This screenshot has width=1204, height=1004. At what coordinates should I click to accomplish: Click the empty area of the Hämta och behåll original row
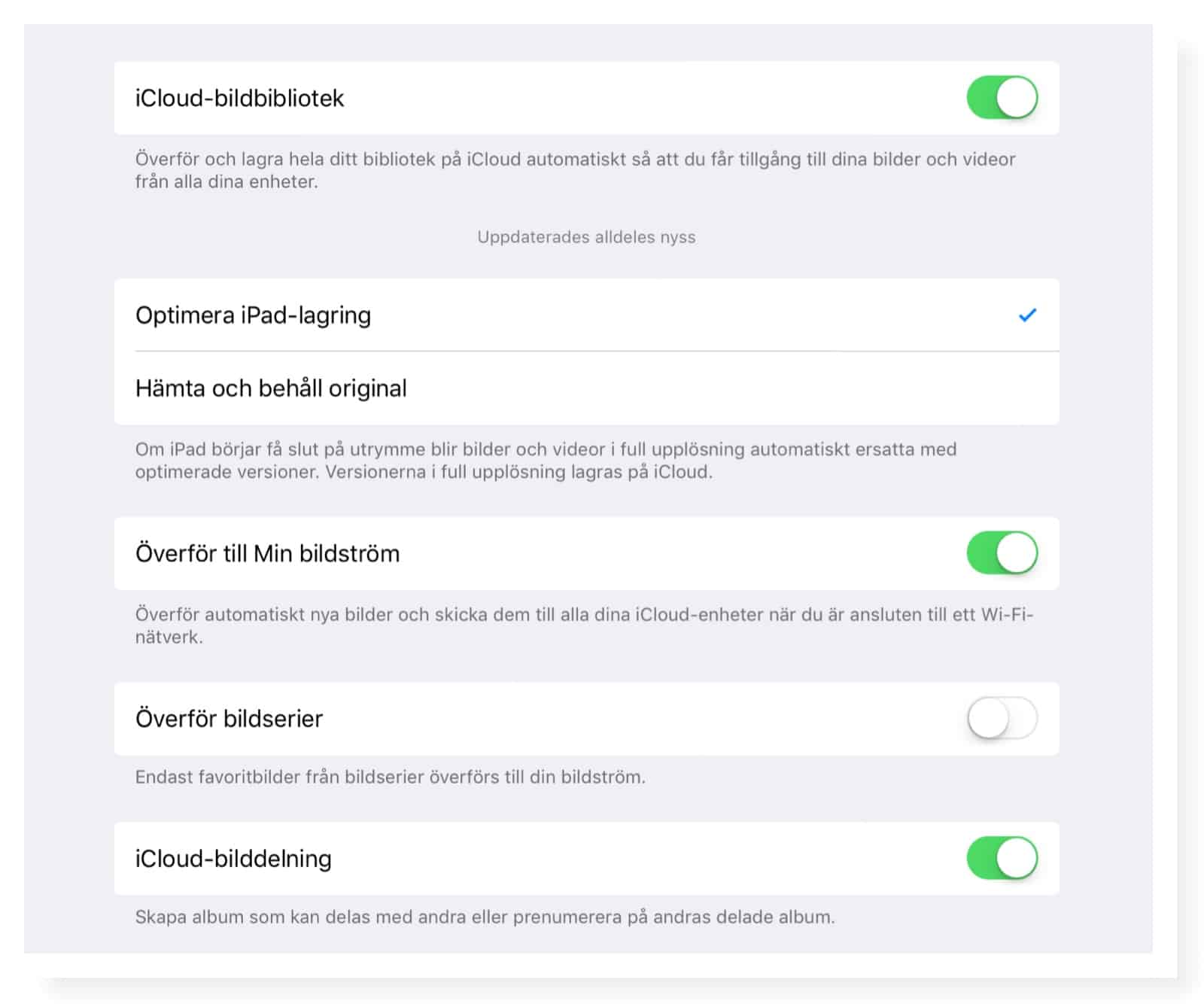pyautogui.click(x=715, y=388)
